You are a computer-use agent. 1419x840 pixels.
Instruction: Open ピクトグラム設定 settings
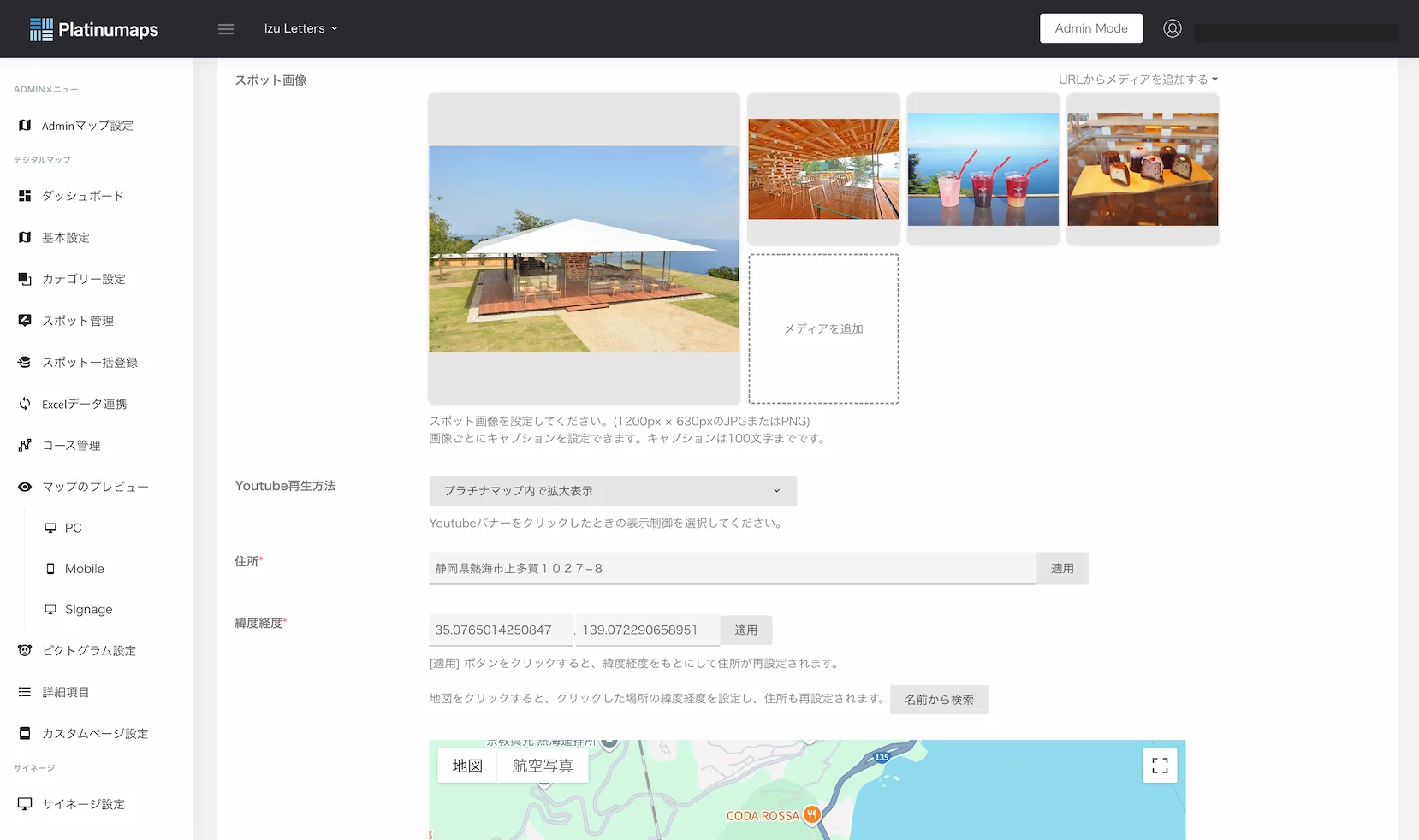click(x=89, y=650)
